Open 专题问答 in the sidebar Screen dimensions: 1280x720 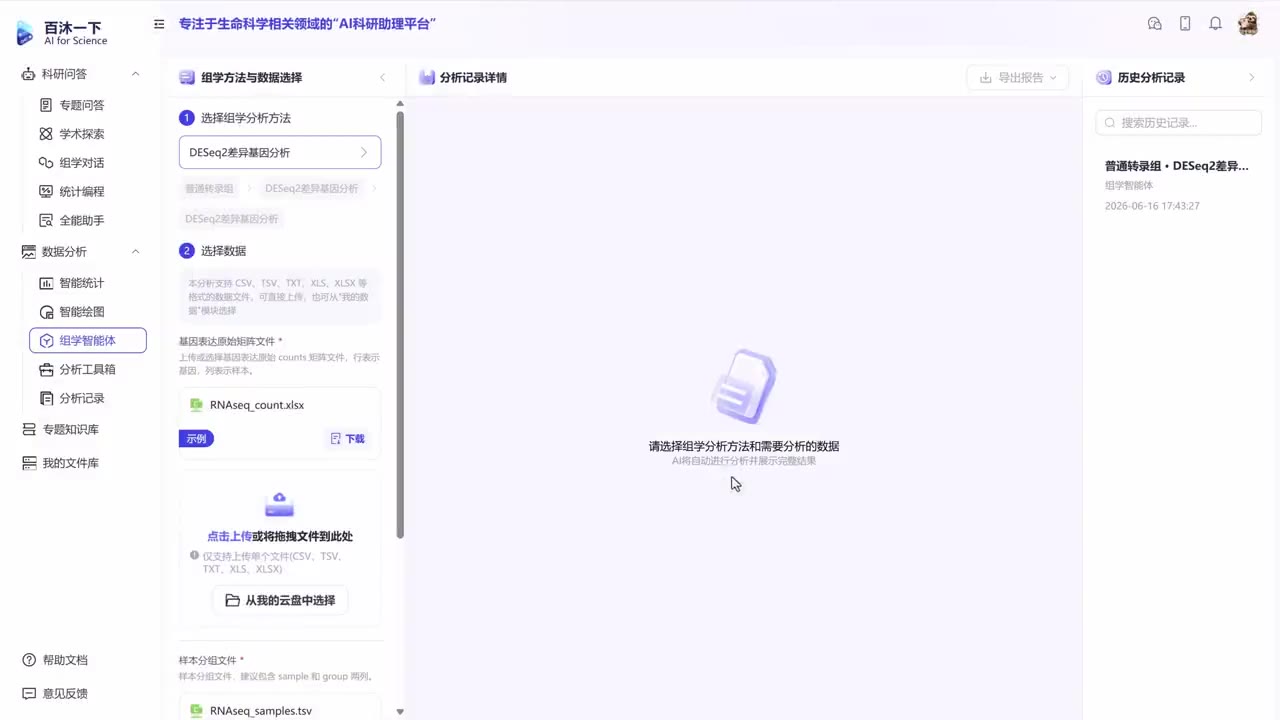(82, 105)
